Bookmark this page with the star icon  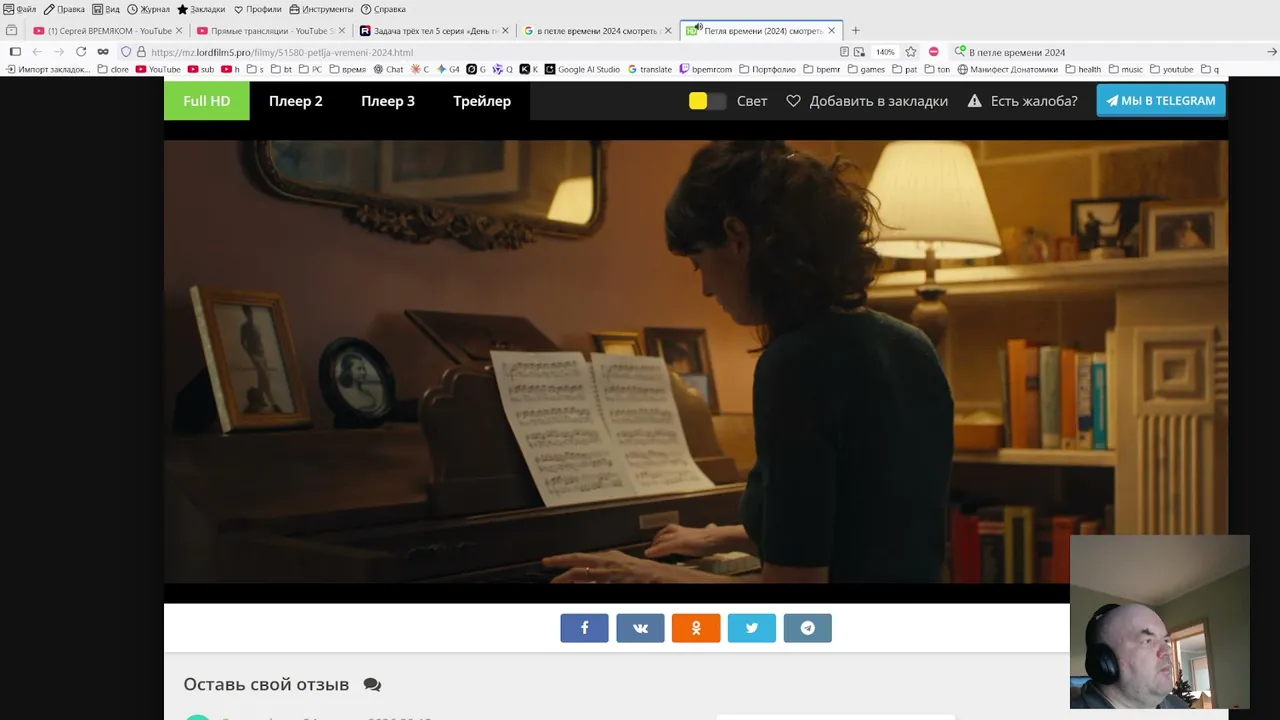(x=911, y=52)
